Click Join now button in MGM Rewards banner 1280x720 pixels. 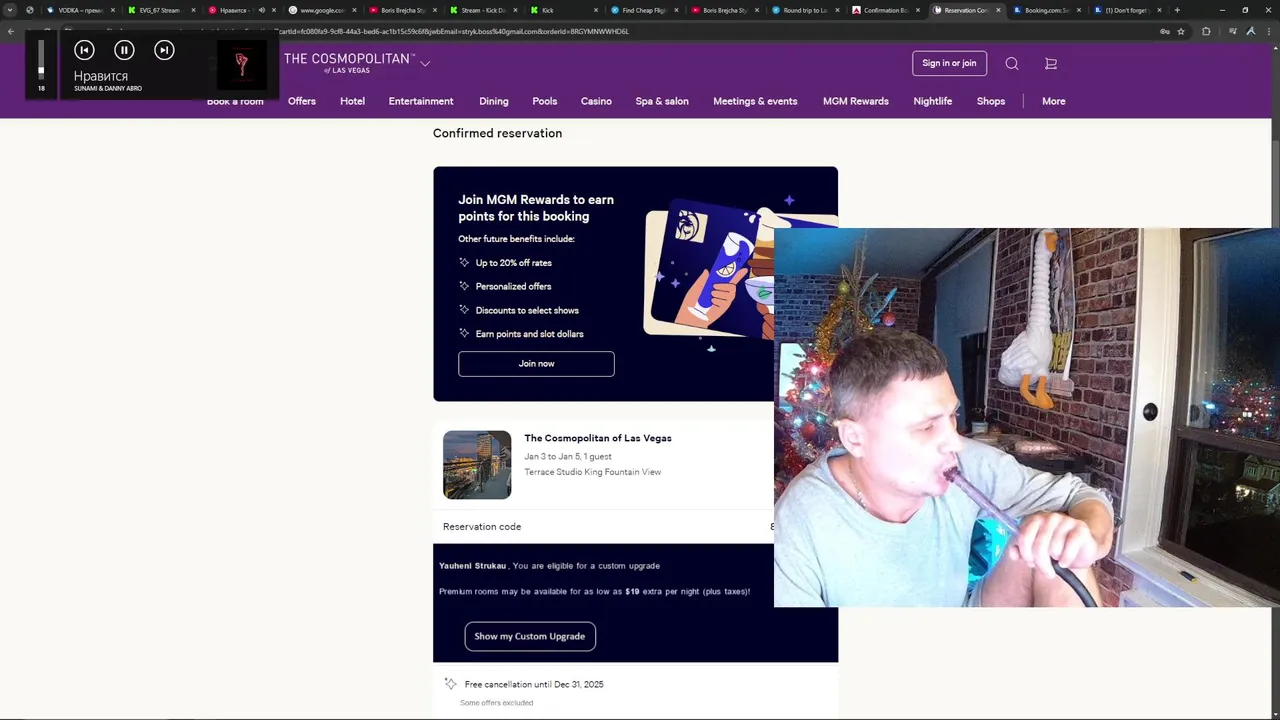[536, 364]
